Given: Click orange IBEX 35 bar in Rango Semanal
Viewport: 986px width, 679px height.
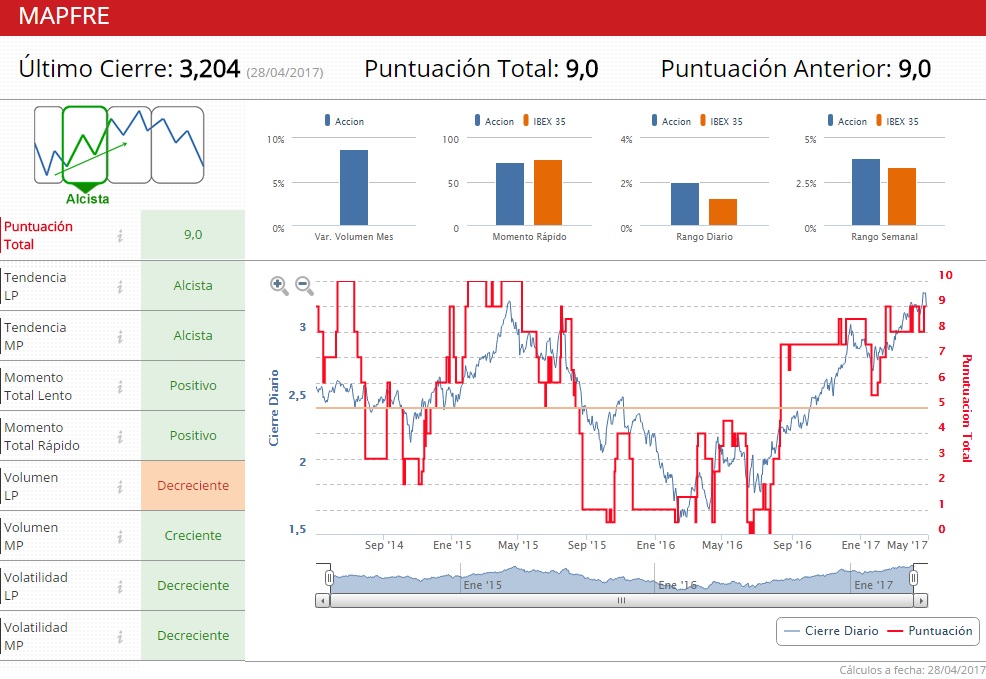Looking at the screenshot, I should [902, 196].
